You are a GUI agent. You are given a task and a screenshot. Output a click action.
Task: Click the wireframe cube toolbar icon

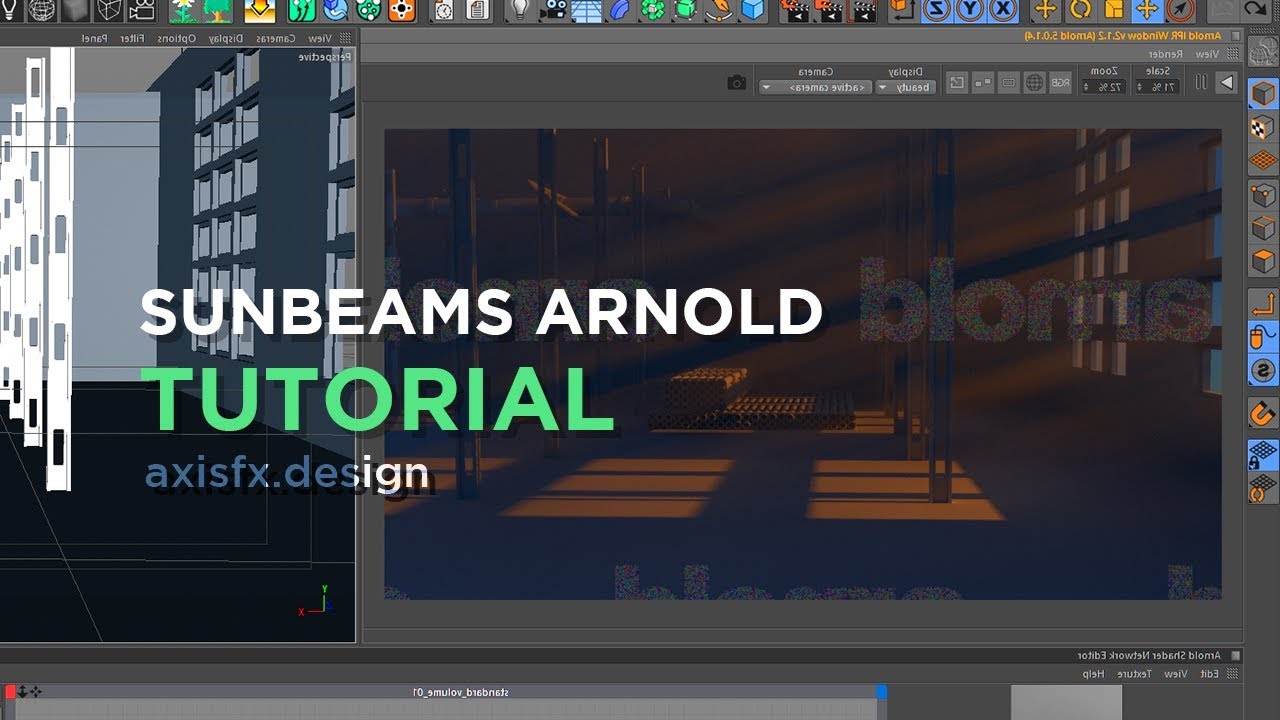tap(108, 10)
